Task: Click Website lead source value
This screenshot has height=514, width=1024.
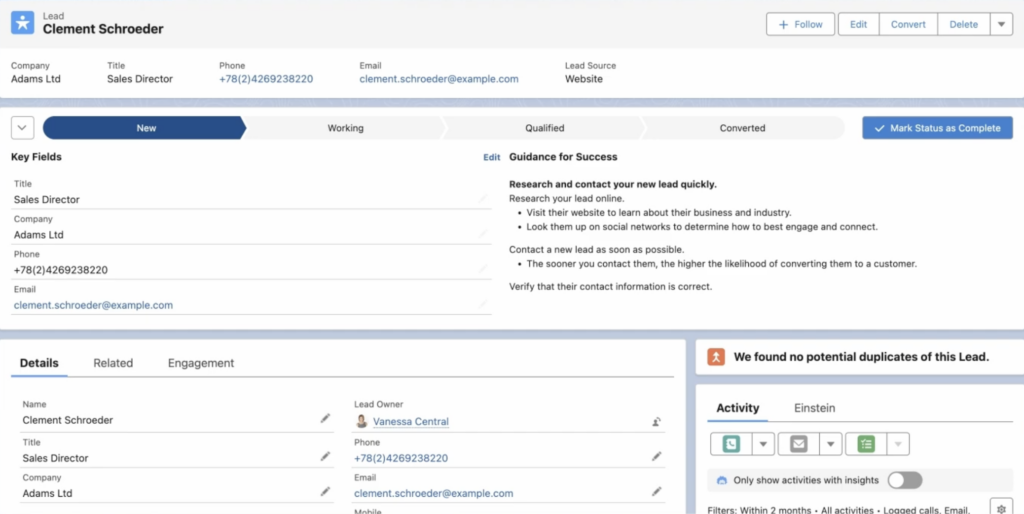Action: click(x=584, y=79)
